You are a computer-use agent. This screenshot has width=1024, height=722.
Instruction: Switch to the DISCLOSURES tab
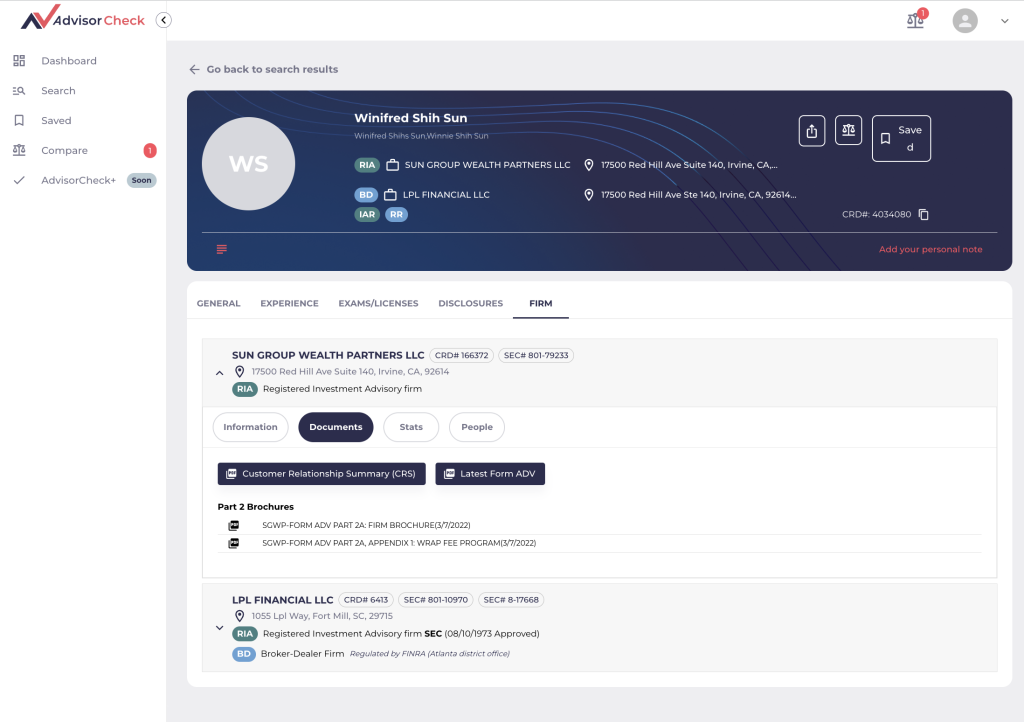point(470,303)
